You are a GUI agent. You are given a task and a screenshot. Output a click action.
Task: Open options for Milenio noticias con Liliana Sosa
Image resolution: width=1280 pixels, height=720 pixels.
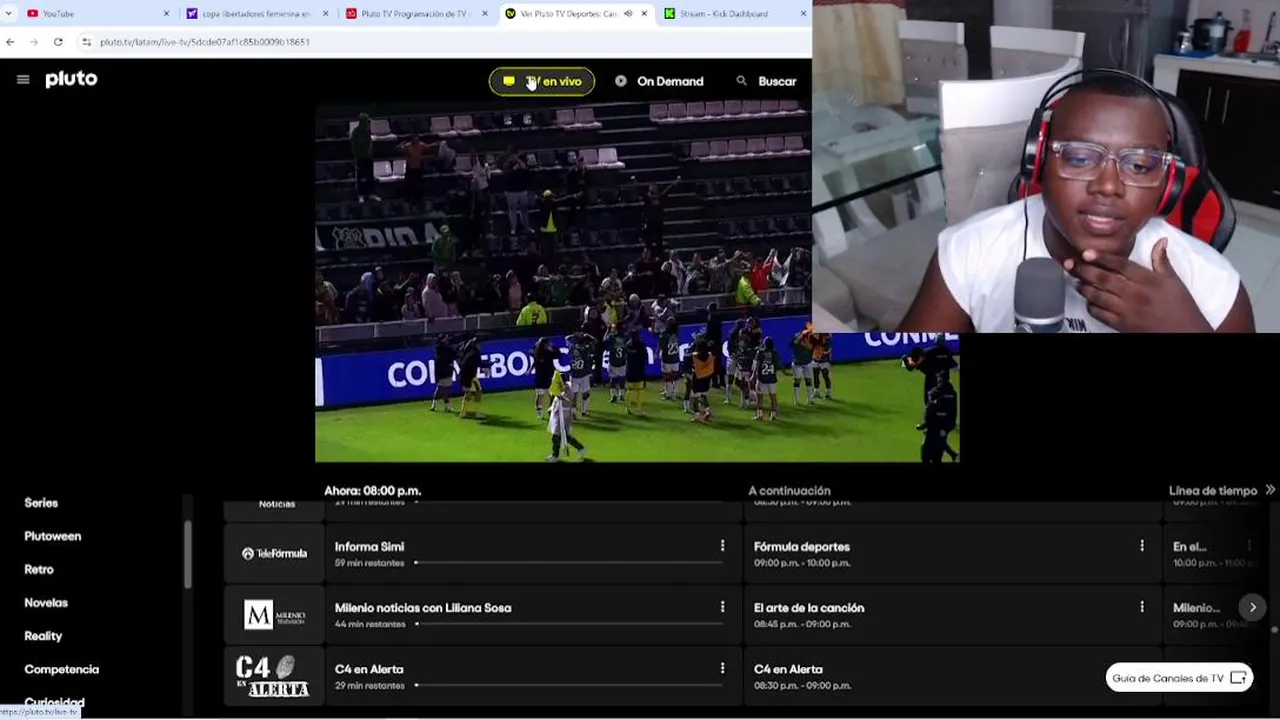722,607
